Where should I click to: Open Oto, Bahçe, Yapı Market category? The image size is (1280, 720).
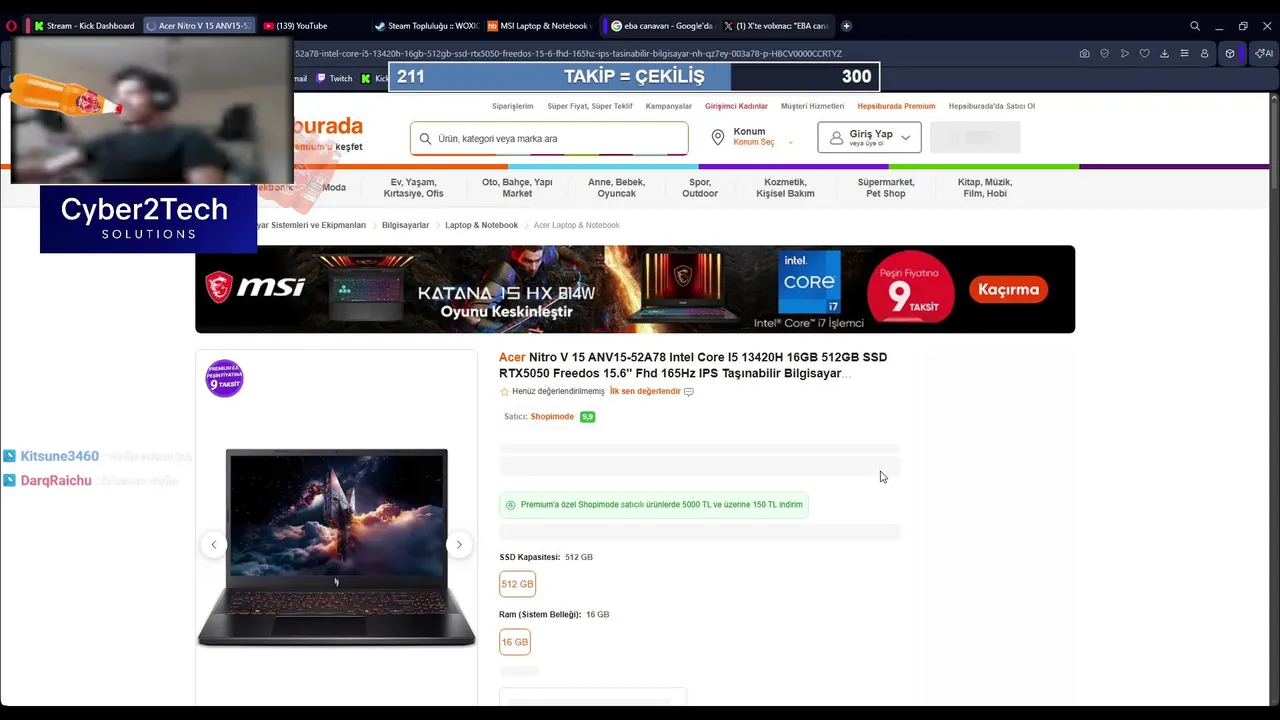point(517,188)
